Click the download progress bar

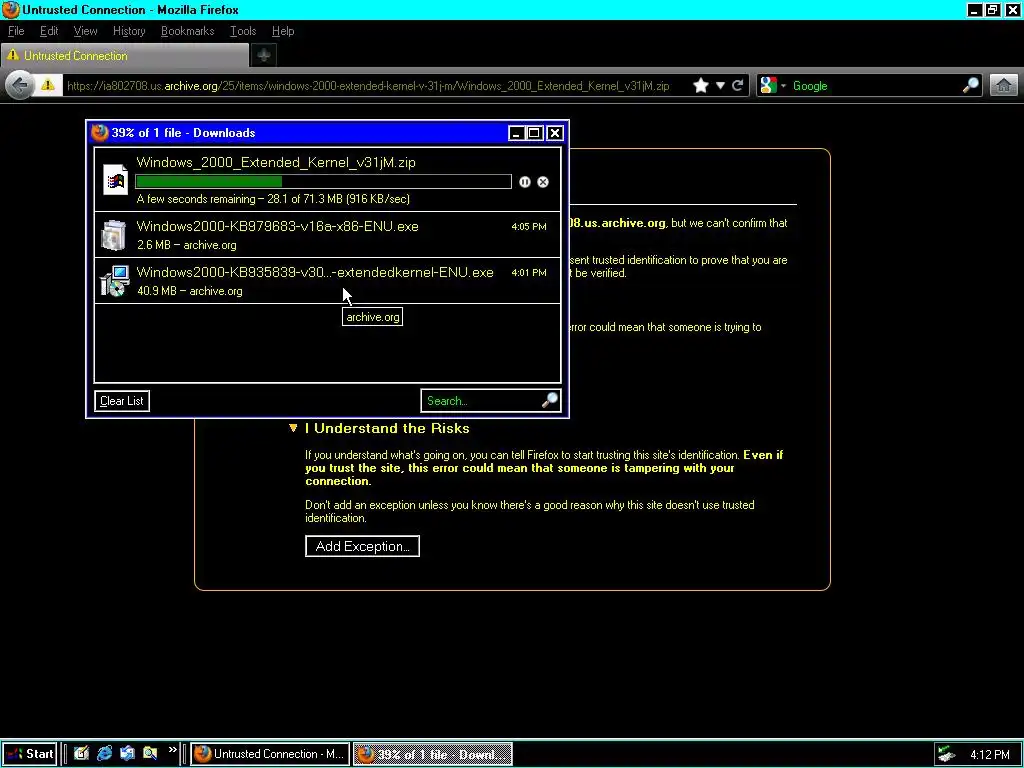[323, 182]
